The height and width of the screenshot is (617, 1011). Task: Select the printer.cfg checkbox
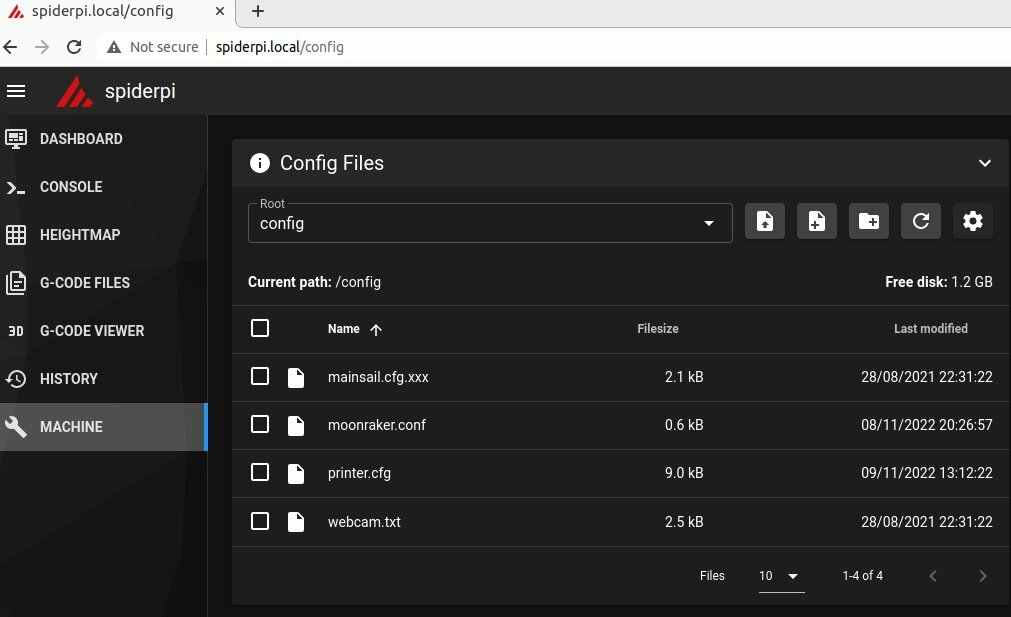pos(260,472)
